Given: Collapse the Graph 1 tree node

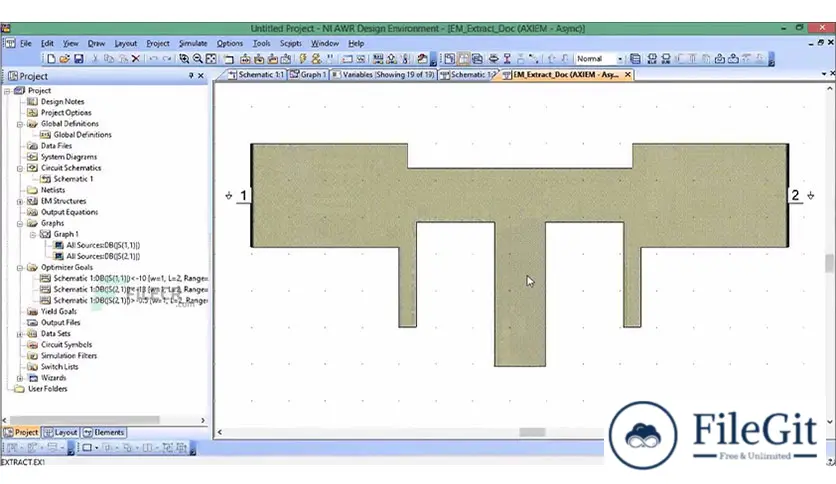Looking at the screenshot, I should (x=33, y=235).
